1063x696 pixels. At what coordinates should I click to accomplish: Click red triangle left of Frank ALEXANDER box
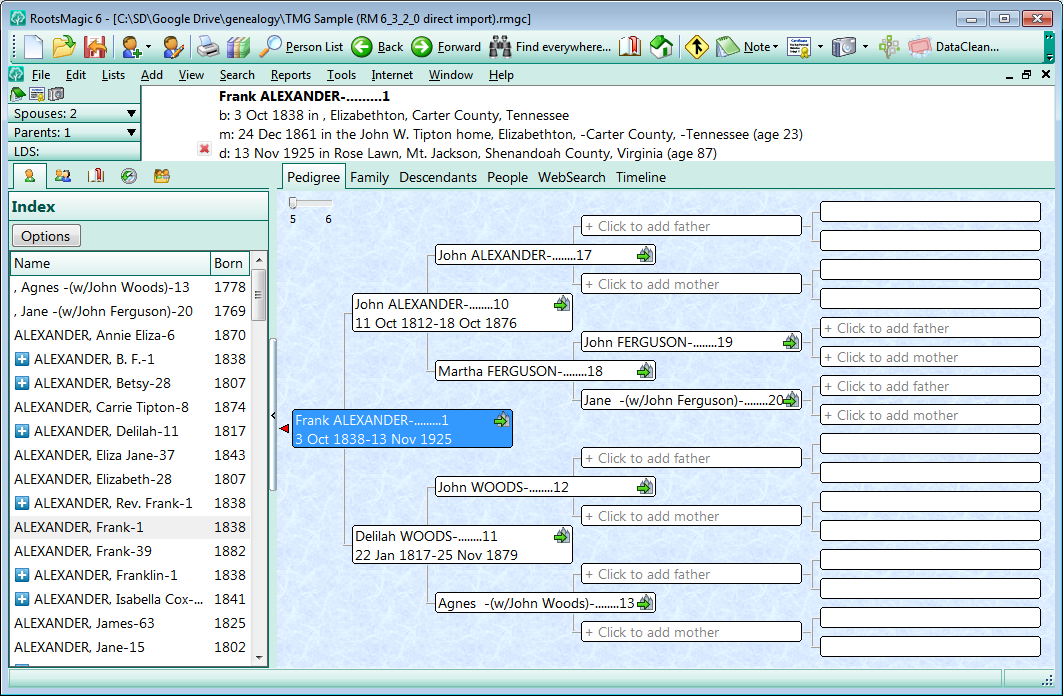285,428
